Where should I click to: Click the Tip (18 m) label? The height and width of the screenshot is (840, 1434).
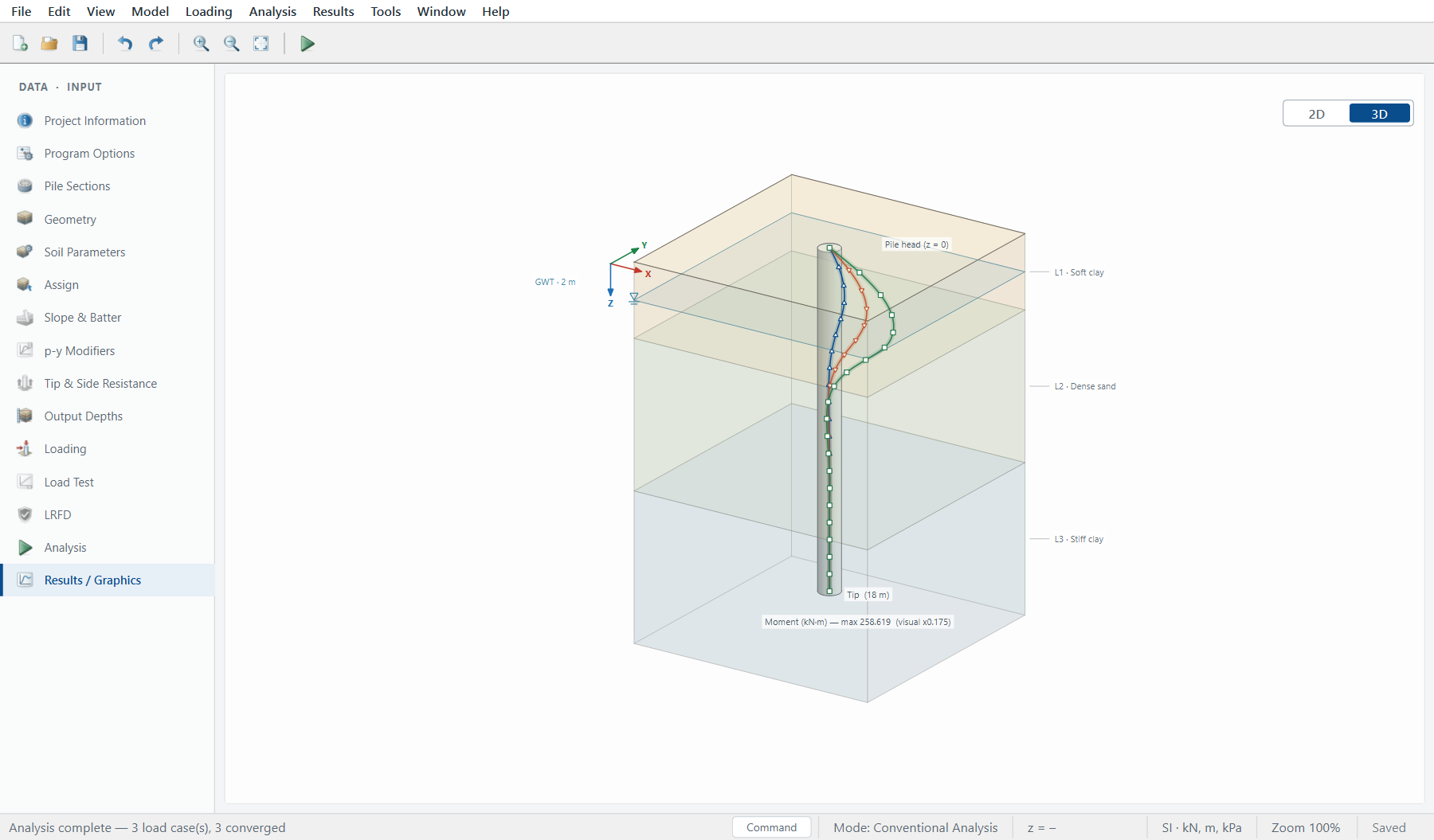[868, 595]
